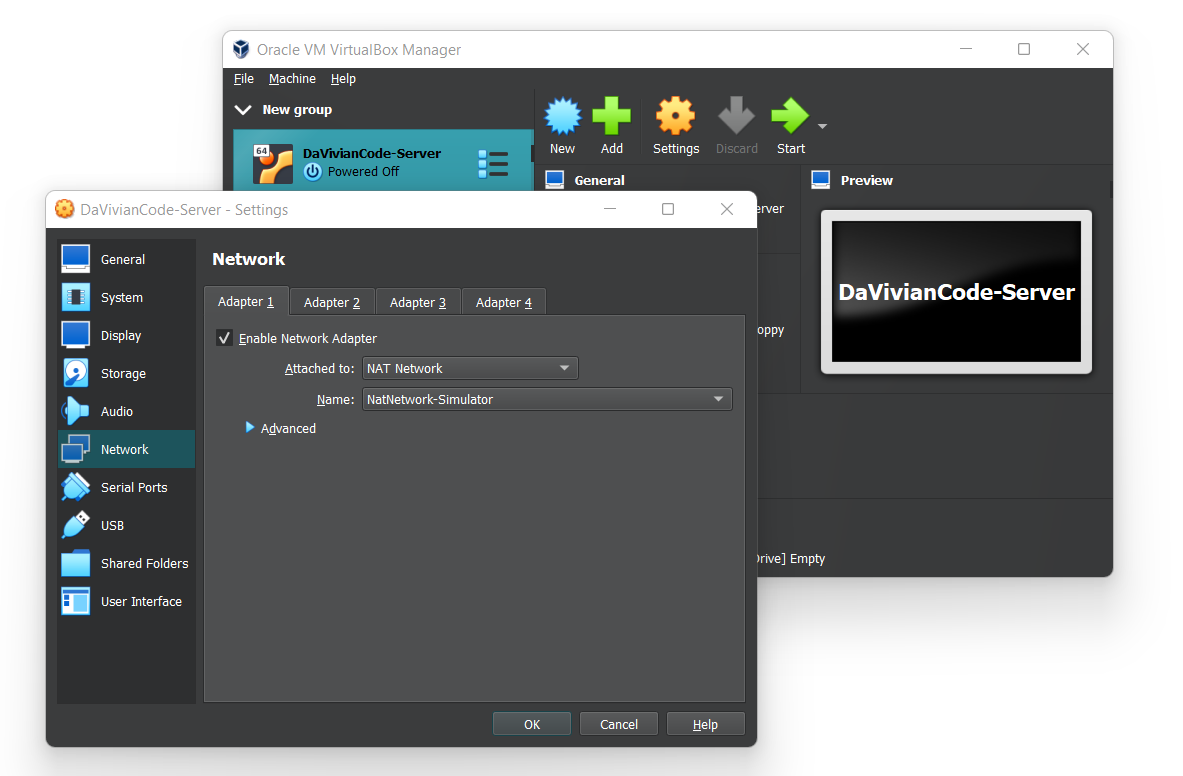This screenshot has width=1183, height=776.
Task: Maximize the Settings dialog window
Action: [668, 209]
